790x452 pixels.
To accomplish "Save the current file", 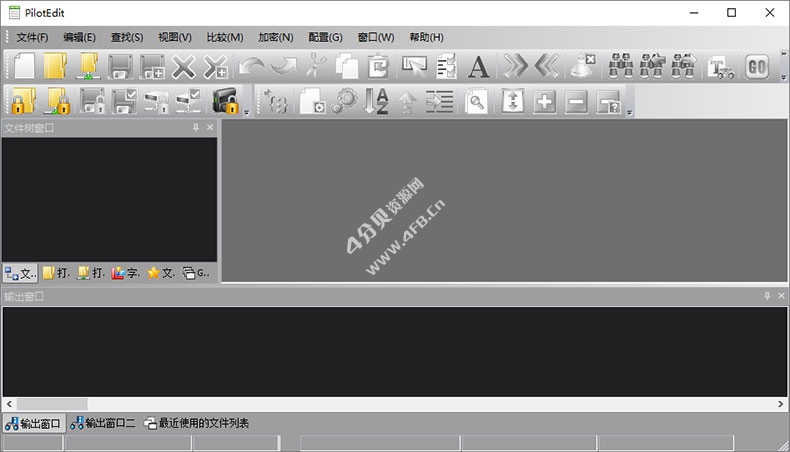I will [x=120, y=67].
